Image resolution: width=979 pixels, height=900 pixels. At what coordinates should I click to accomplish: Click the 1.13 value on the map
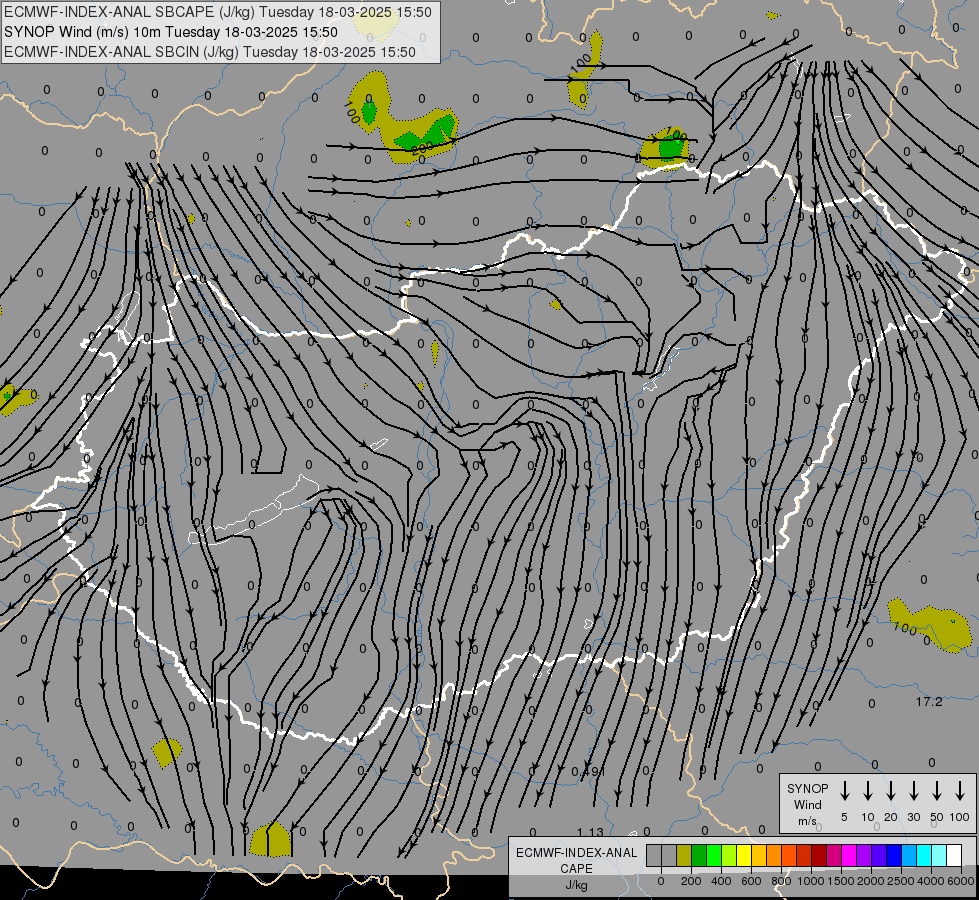[x=590, y=832]
